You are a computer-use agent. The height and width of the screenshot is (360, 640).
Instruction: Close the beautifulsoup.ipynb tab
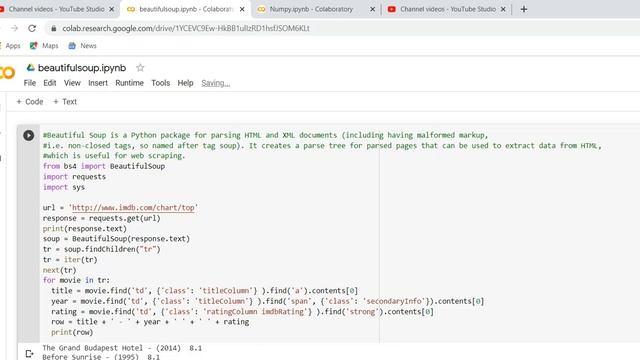pyautogui.click(x=242, y=9)
